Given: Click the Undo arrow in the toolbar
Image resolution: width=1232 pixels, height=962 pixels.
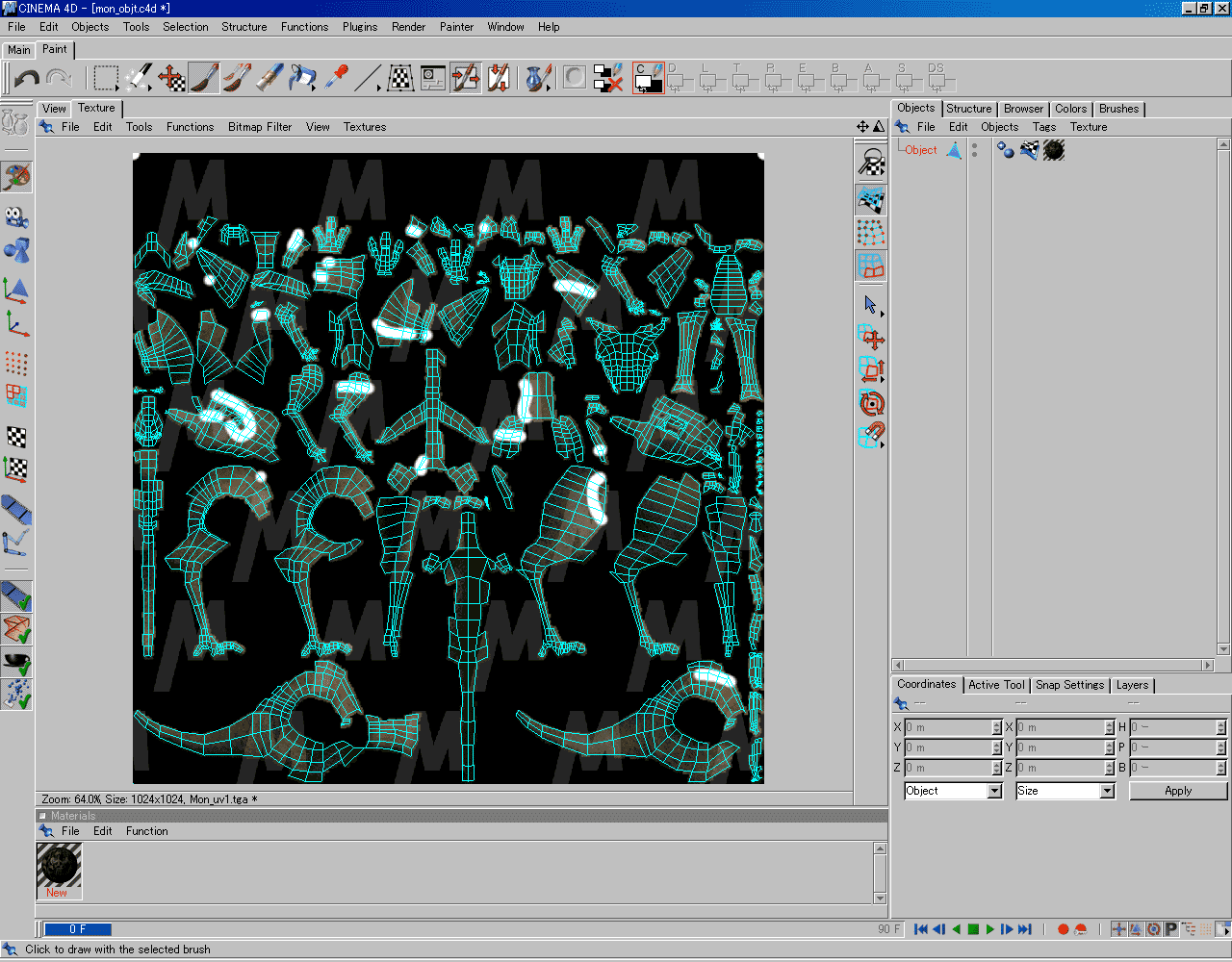Looking at the screenshot, I should click(27, 78).
